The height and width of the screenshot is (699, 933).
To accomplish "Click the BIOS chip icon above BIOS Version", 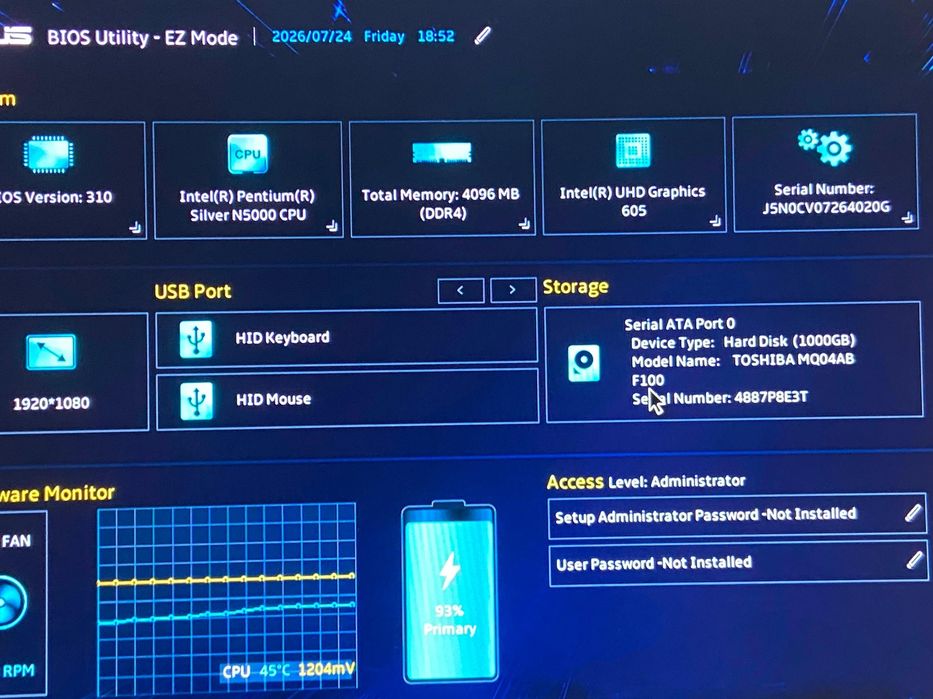I will 48,154.
